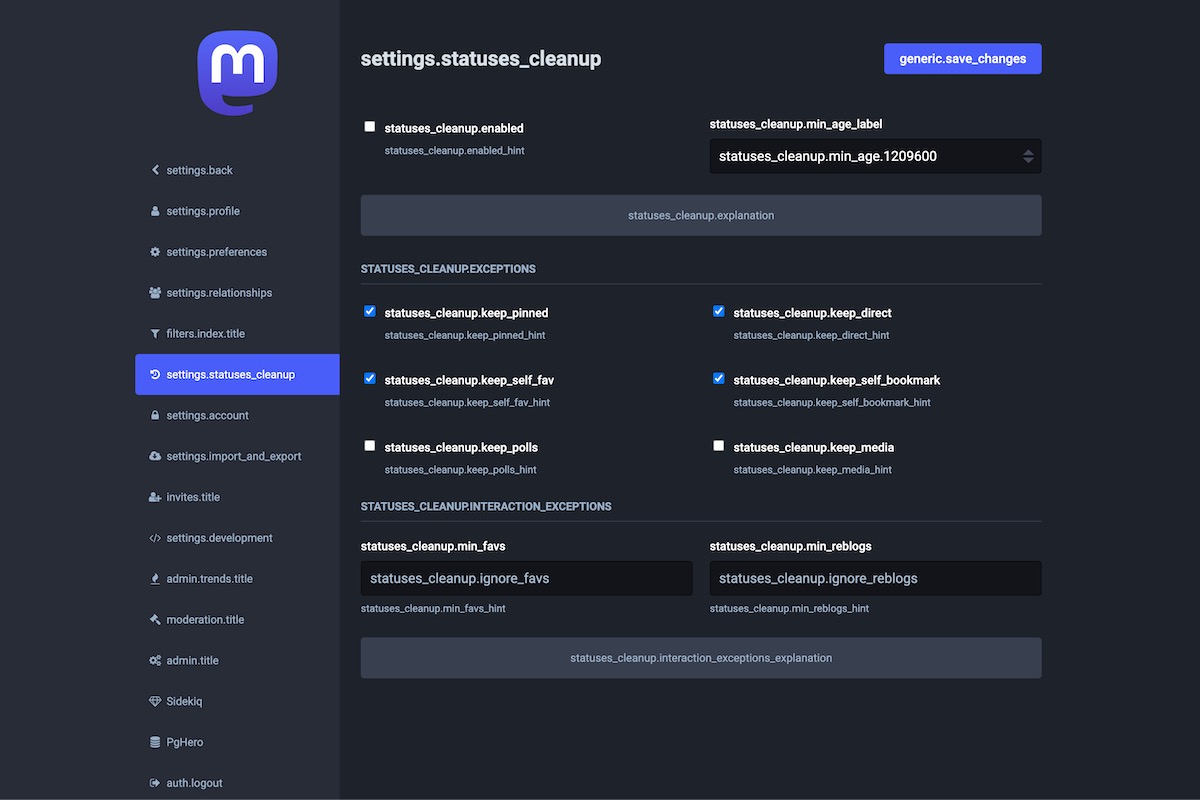Image resolution: width=1200 pixels, height=800 pixels.
Task: Click the preferences gear icon
Action: tap(155, 252)
